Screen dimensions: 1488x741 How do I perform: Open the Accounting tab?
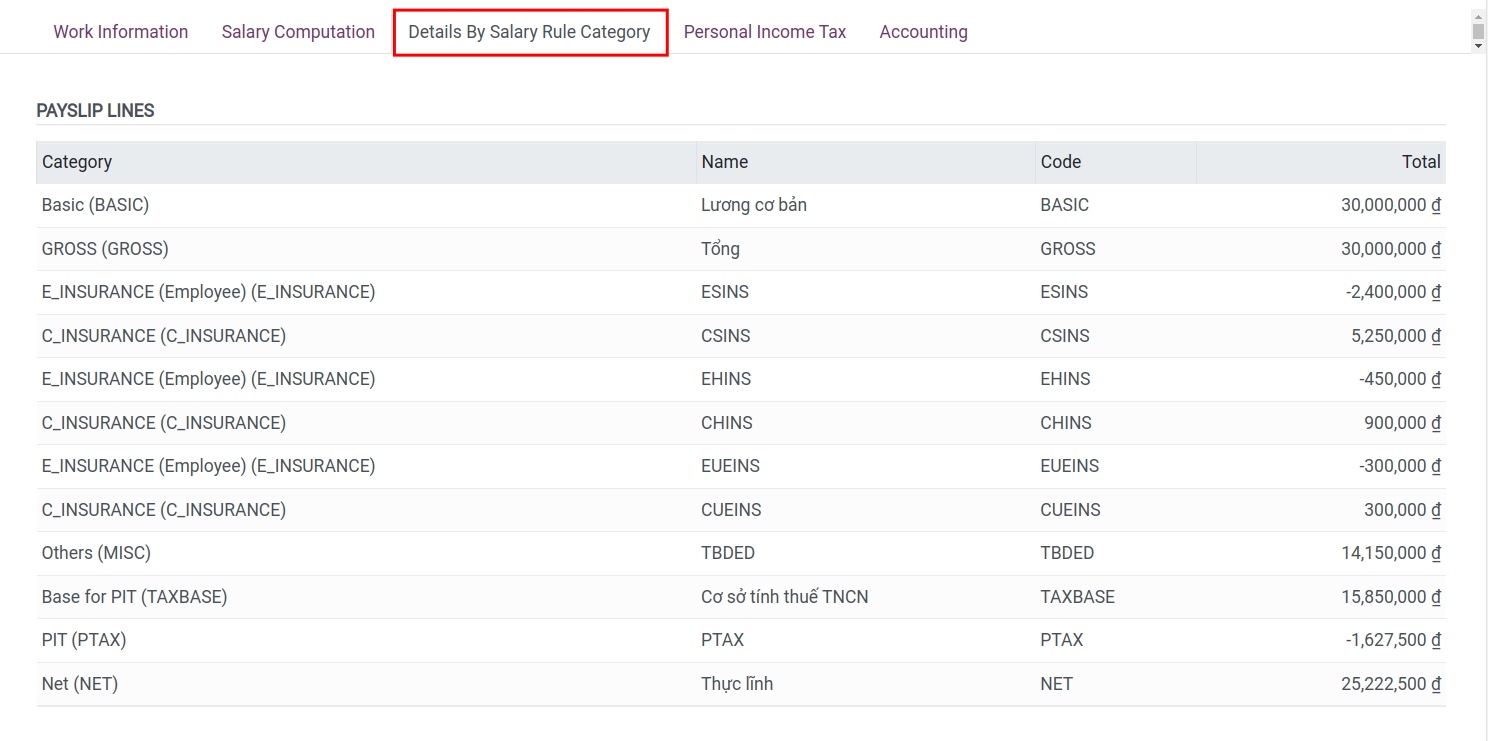(x=923, y=31)
